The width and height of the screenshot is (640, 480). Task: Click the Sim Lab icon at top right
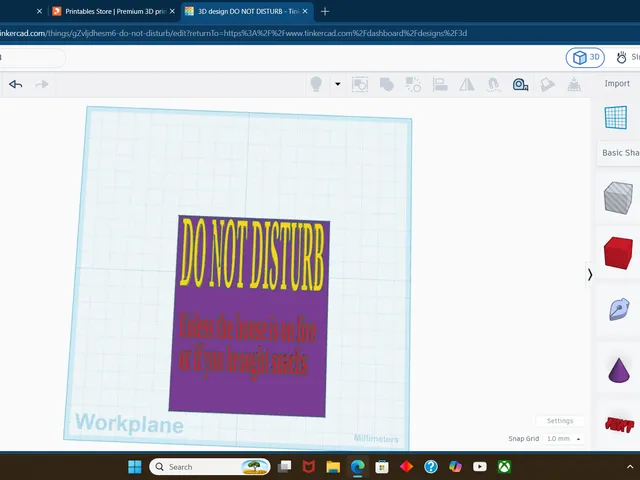(x=622, y=58)
